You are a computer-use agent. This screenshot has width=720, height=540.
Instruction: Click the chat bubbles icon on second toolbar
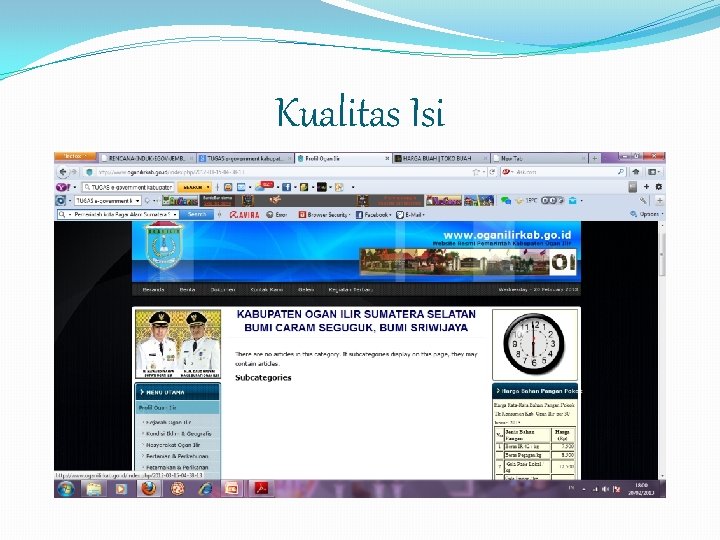point(506,200)
